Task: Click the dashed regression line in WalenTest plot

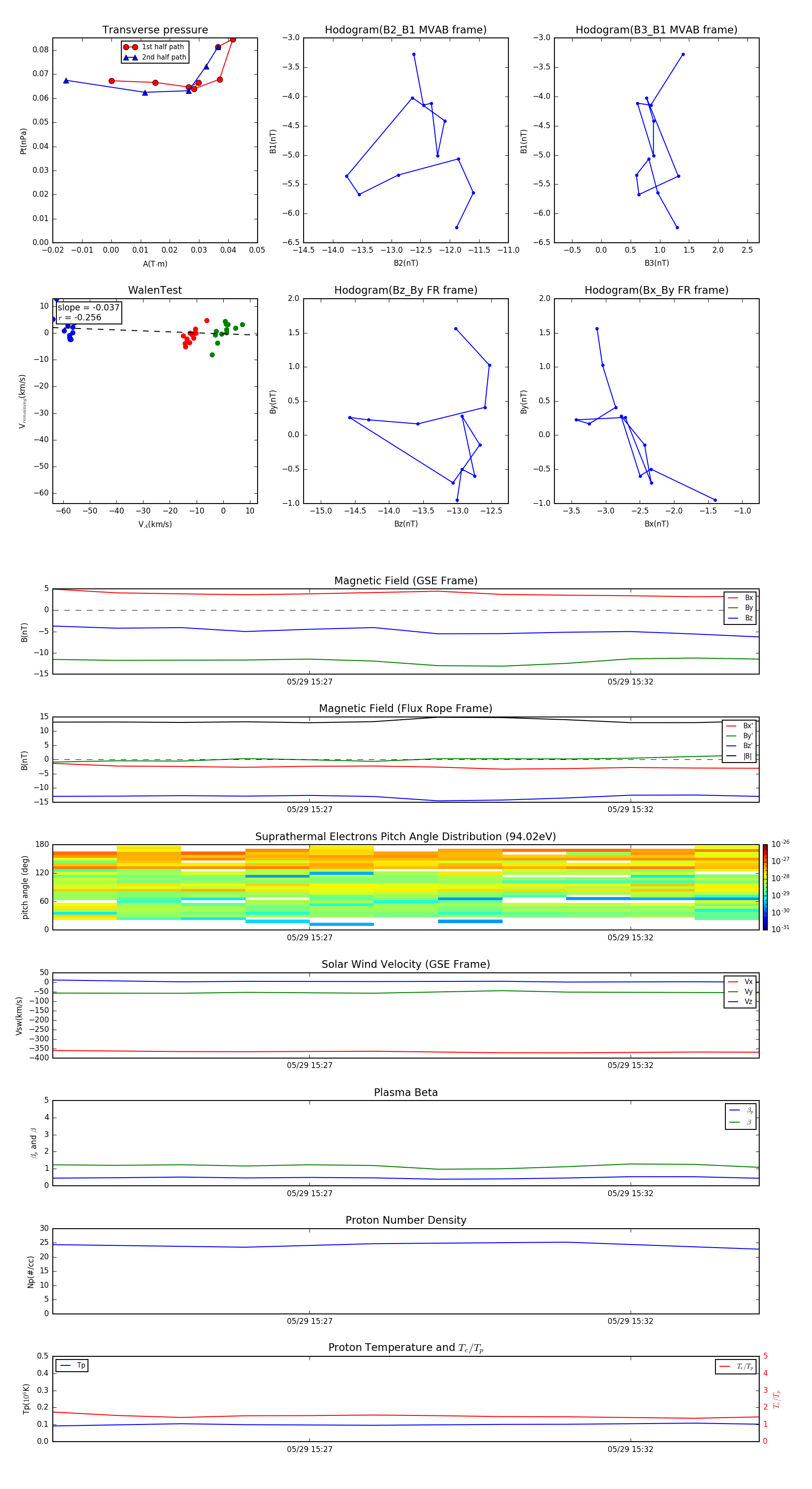Action: coord(155,331)
